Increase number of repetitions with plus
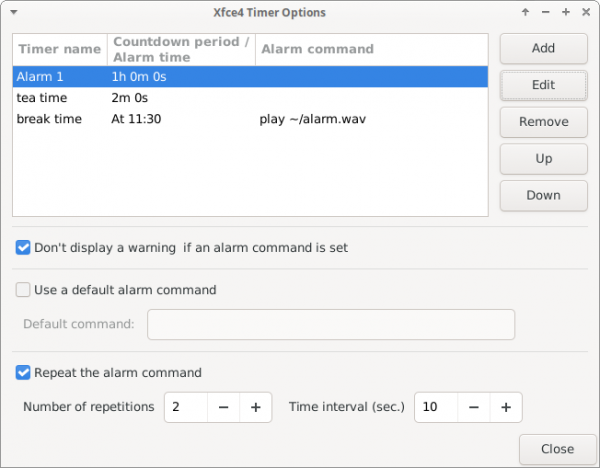Screen dimensions: 600x468 (x=256, y=407)
